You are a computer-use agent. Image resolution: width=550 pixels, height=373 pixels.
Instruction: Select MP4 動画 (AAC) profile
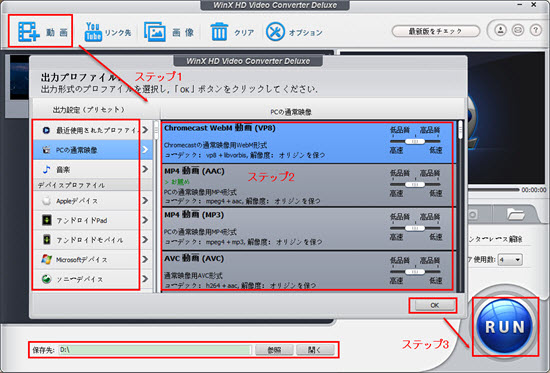click(x=308, y=185)
